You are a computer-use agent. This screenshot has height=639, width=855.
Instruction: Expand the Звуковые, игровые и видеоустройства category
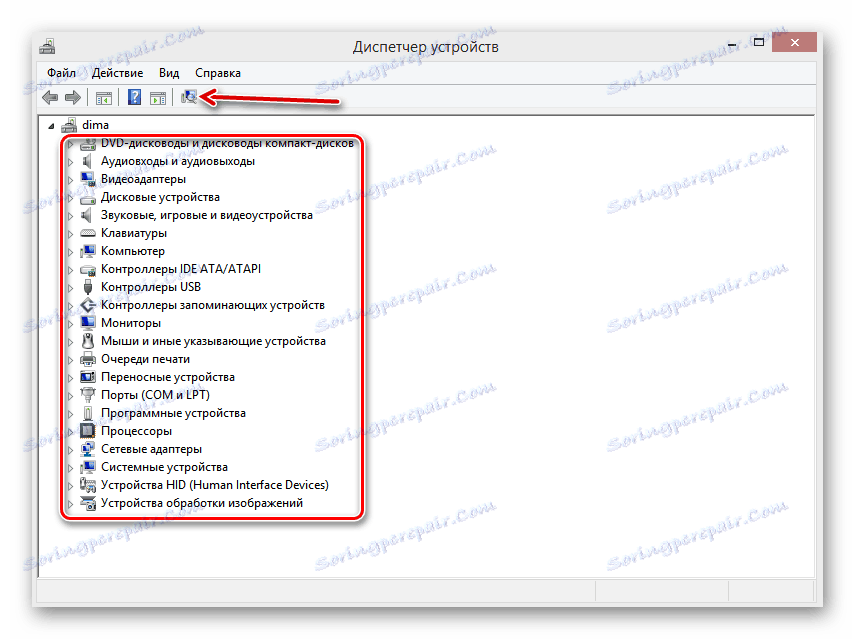point(70,214)
